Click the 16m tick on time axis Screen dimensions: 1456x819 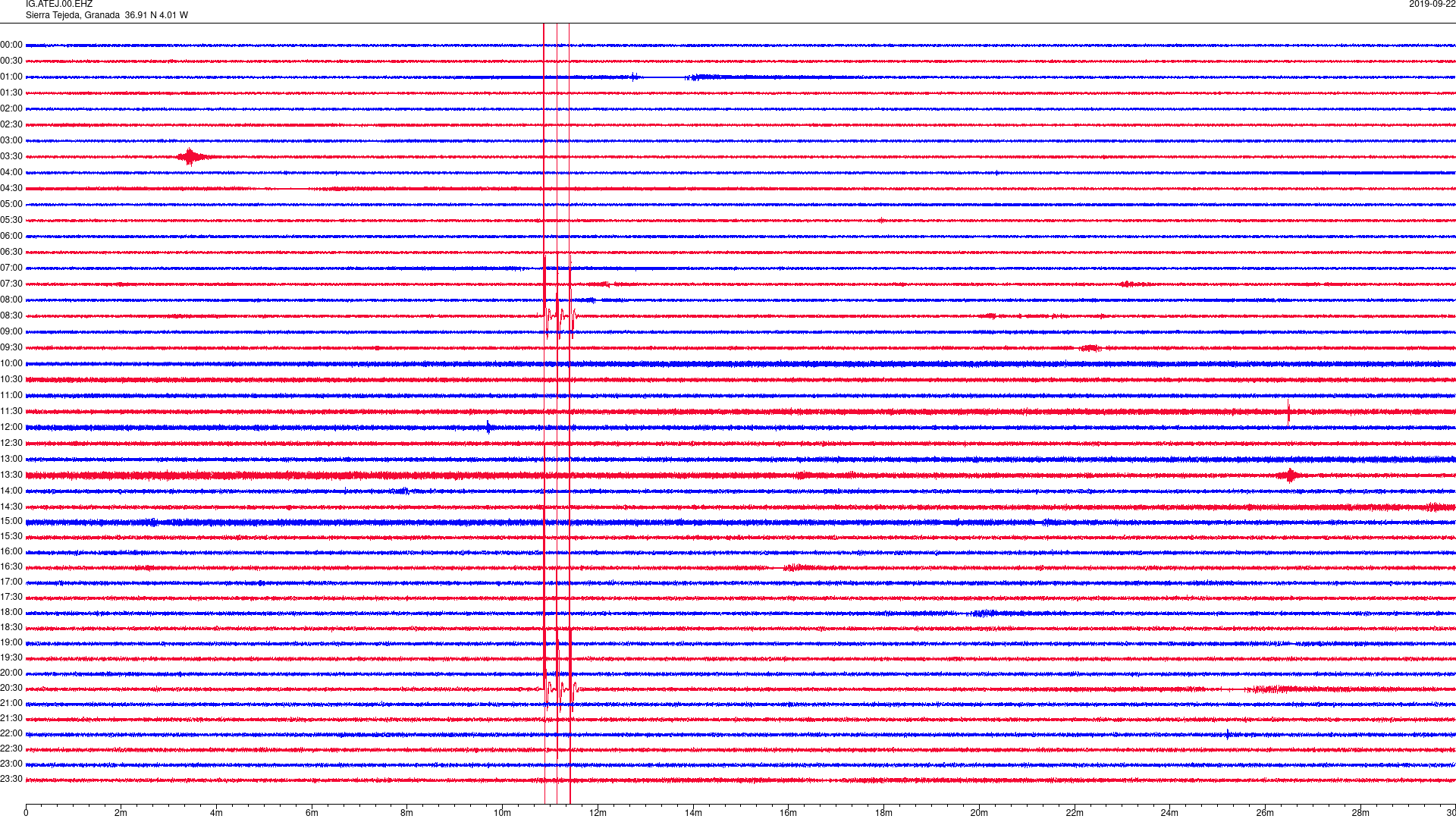789,813
